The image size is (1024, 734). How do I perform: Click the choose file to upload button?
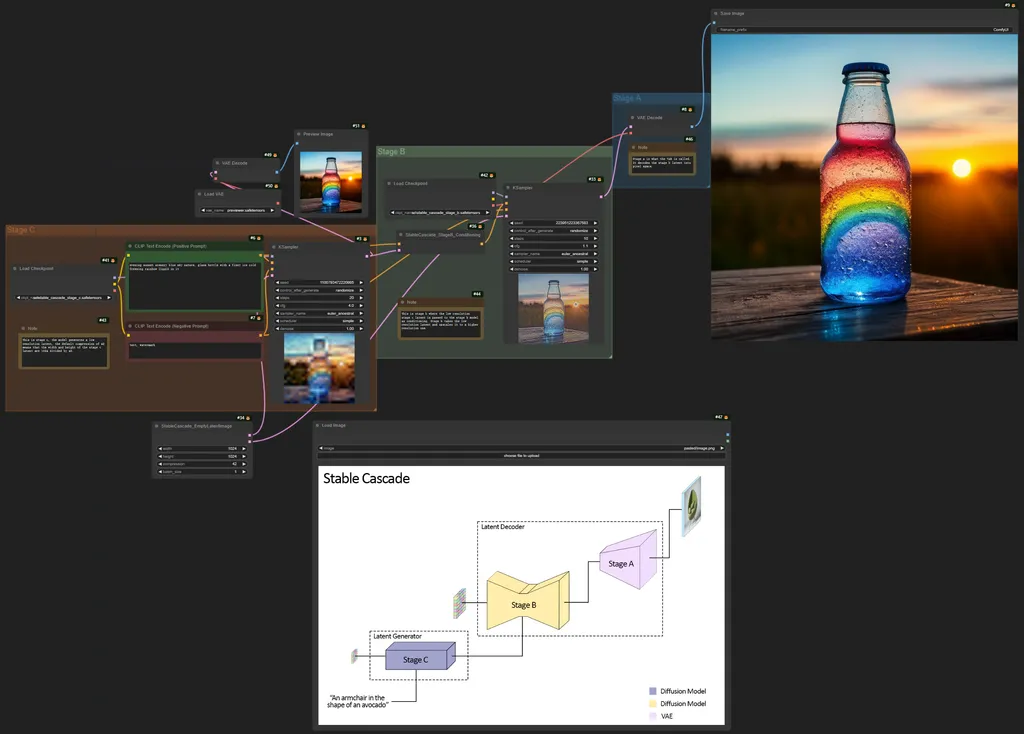click(x=522, y=455)
